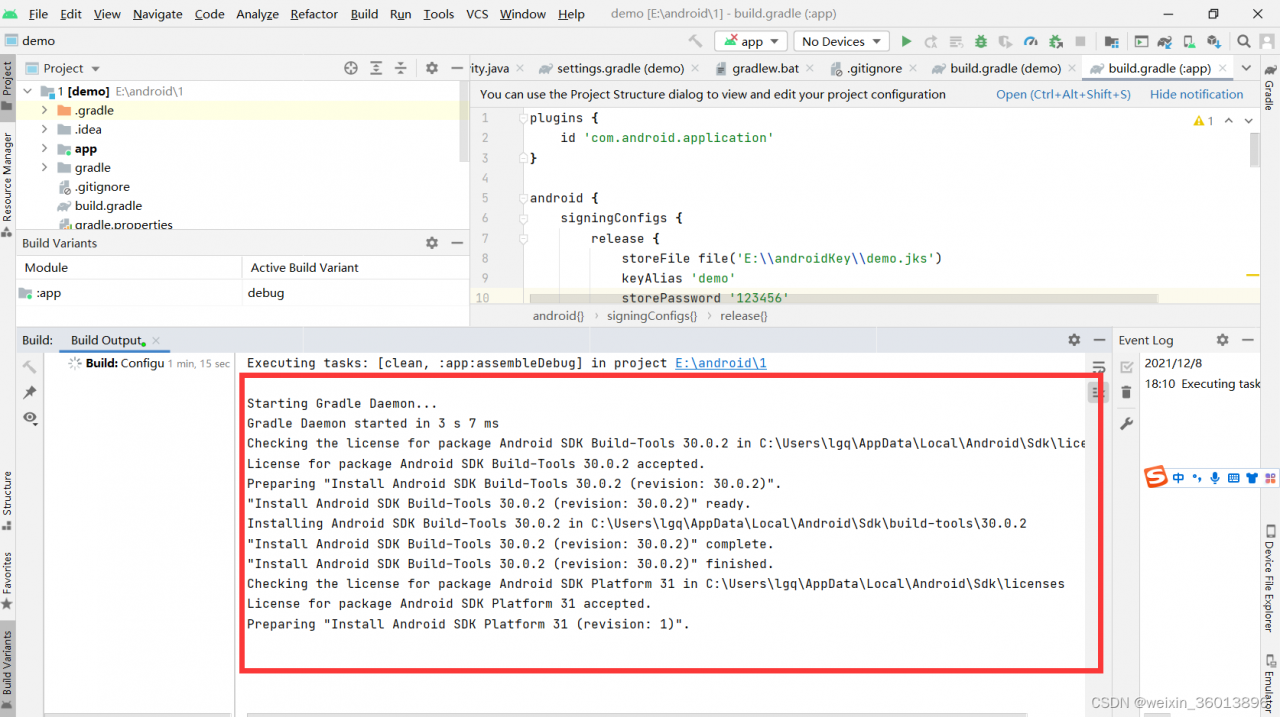This screenshot has height=717, width=1280.
Task: Click Collapse All in Project panel
Action: 401,68
